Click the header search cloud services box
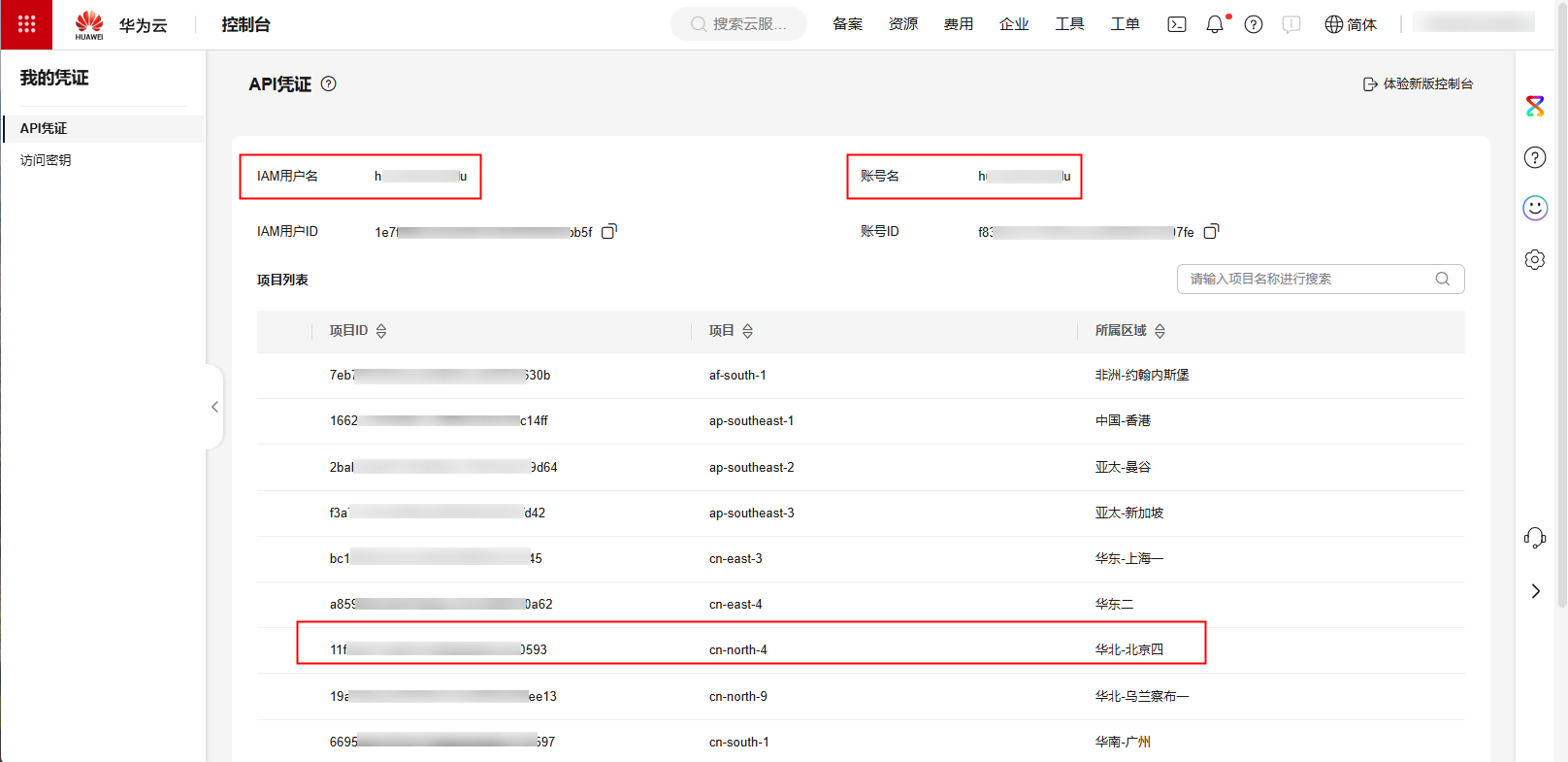 [x=738, y=24]
